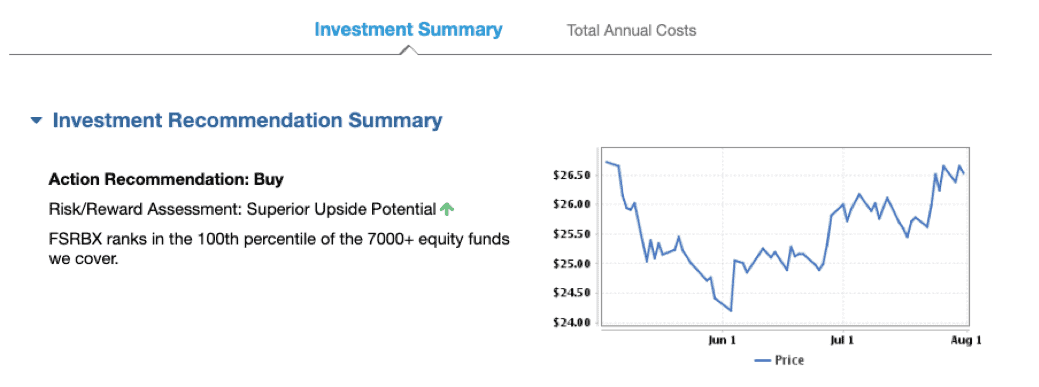Collapse the Investment Recommendation Summary section
The image size is (1039, 387).
tap(36, 121)
